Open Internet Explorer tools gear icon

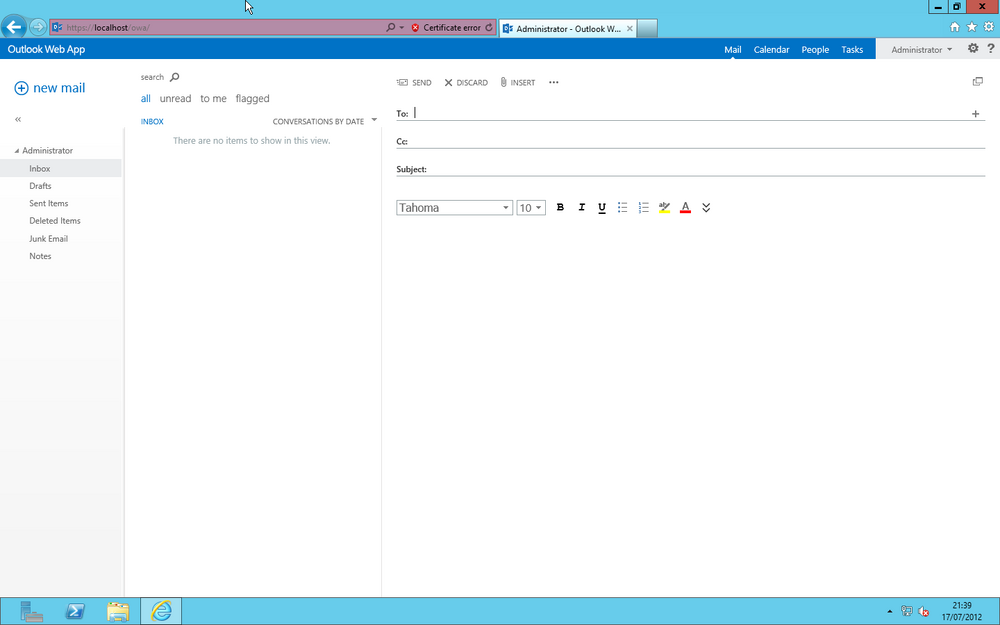click(x=989, y=27)
